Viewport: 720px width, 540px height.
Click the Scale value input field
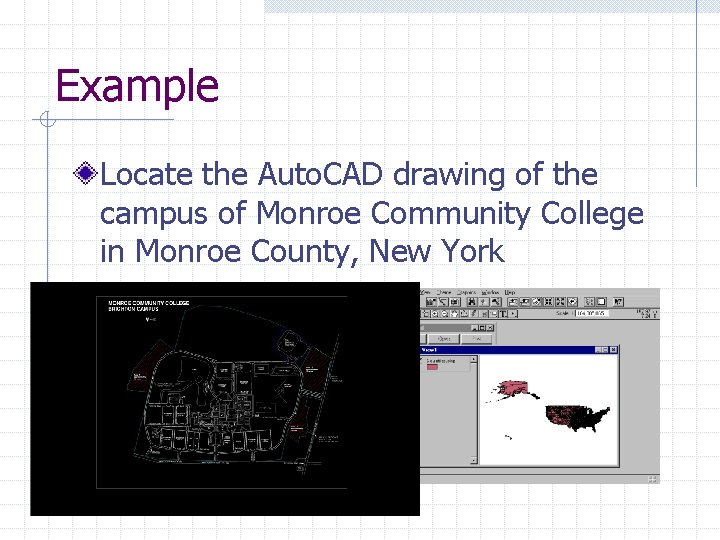pos(592,314)
